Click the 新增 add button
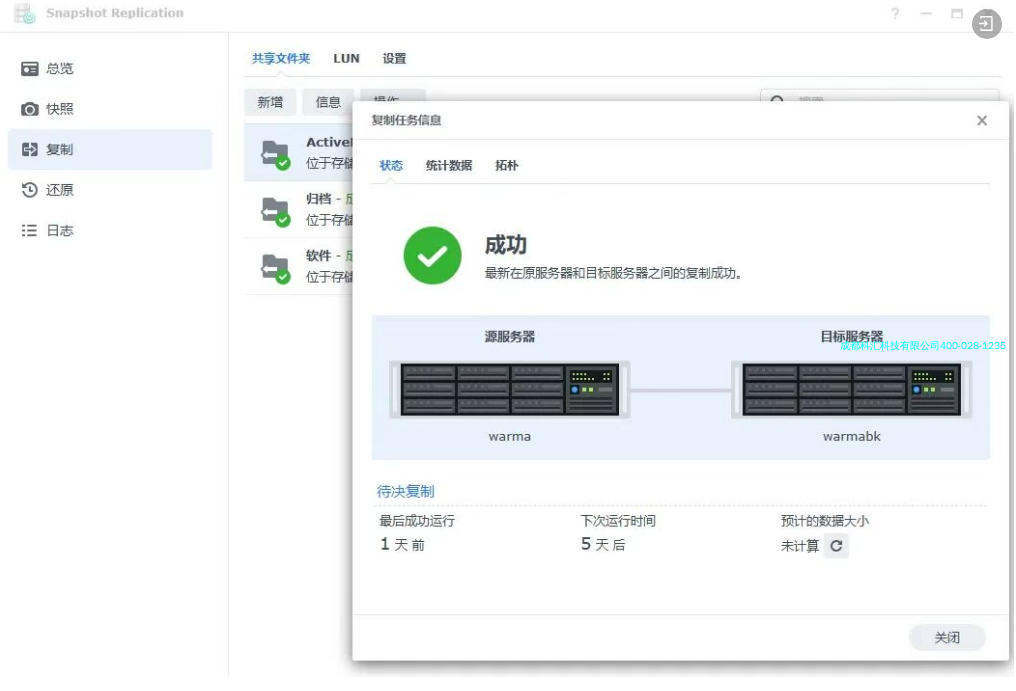Image resolution: width=1016 pixels, height=691 pixels. coord(270,102)
